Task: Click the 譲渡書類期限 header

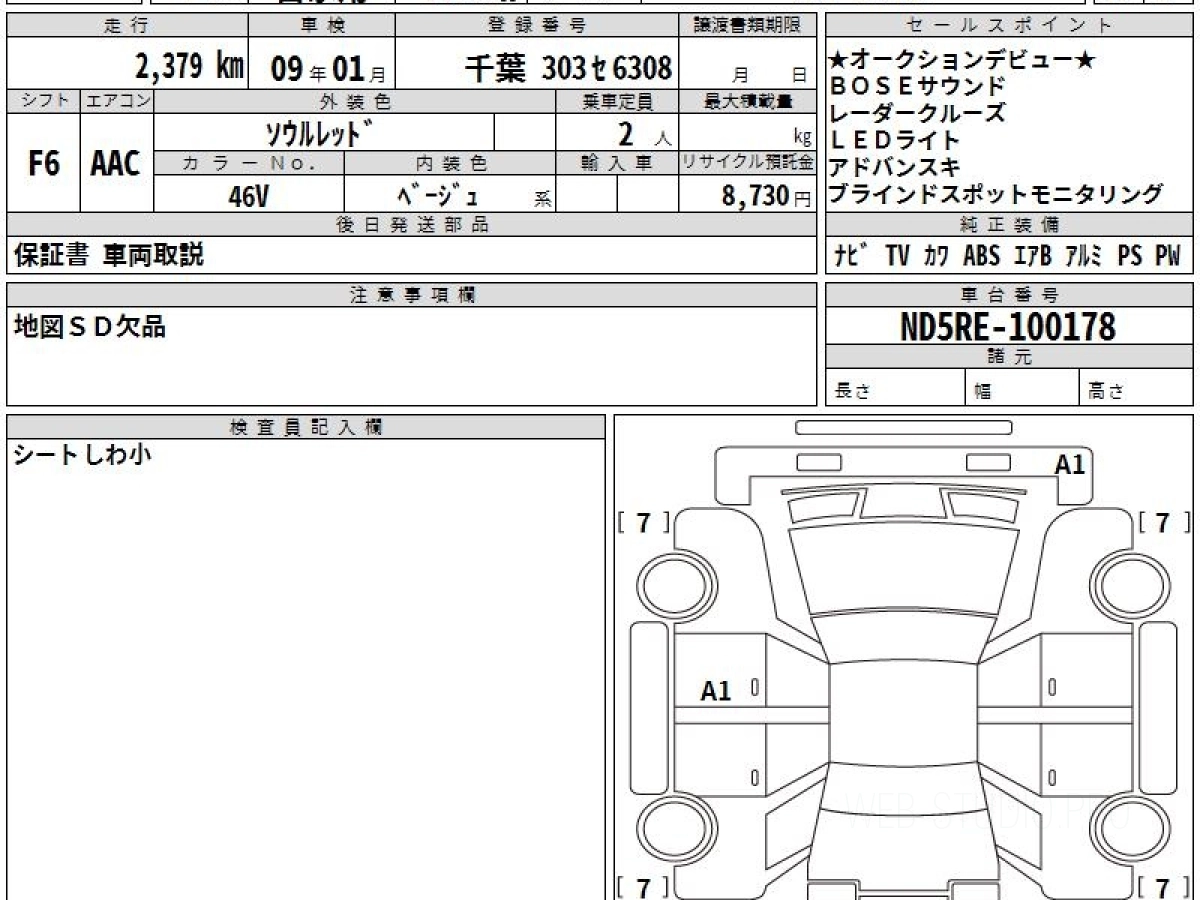Action: (x=748, y=26)
